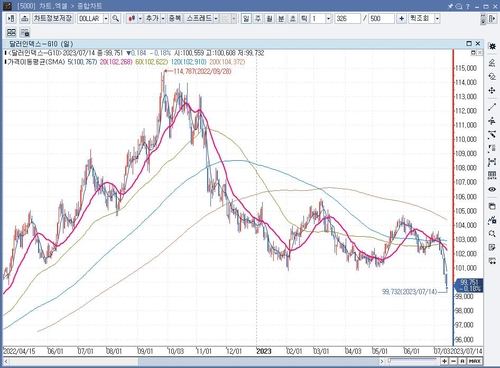Click the bottom swap arrows icon in right toolbar
This screenshot has height=368, width=500.
(x=492, y=261)
